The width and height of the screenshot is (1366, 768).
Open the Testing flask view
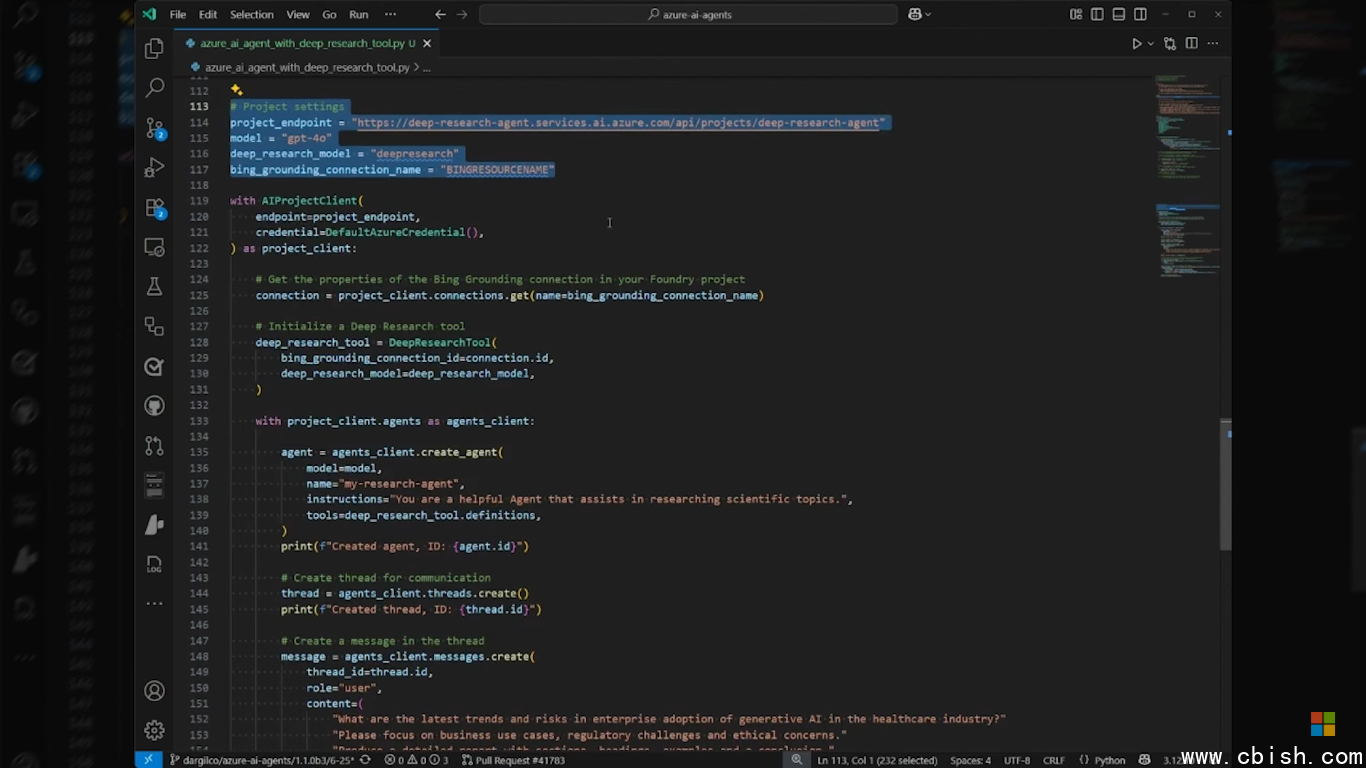(x=154, y=286)
